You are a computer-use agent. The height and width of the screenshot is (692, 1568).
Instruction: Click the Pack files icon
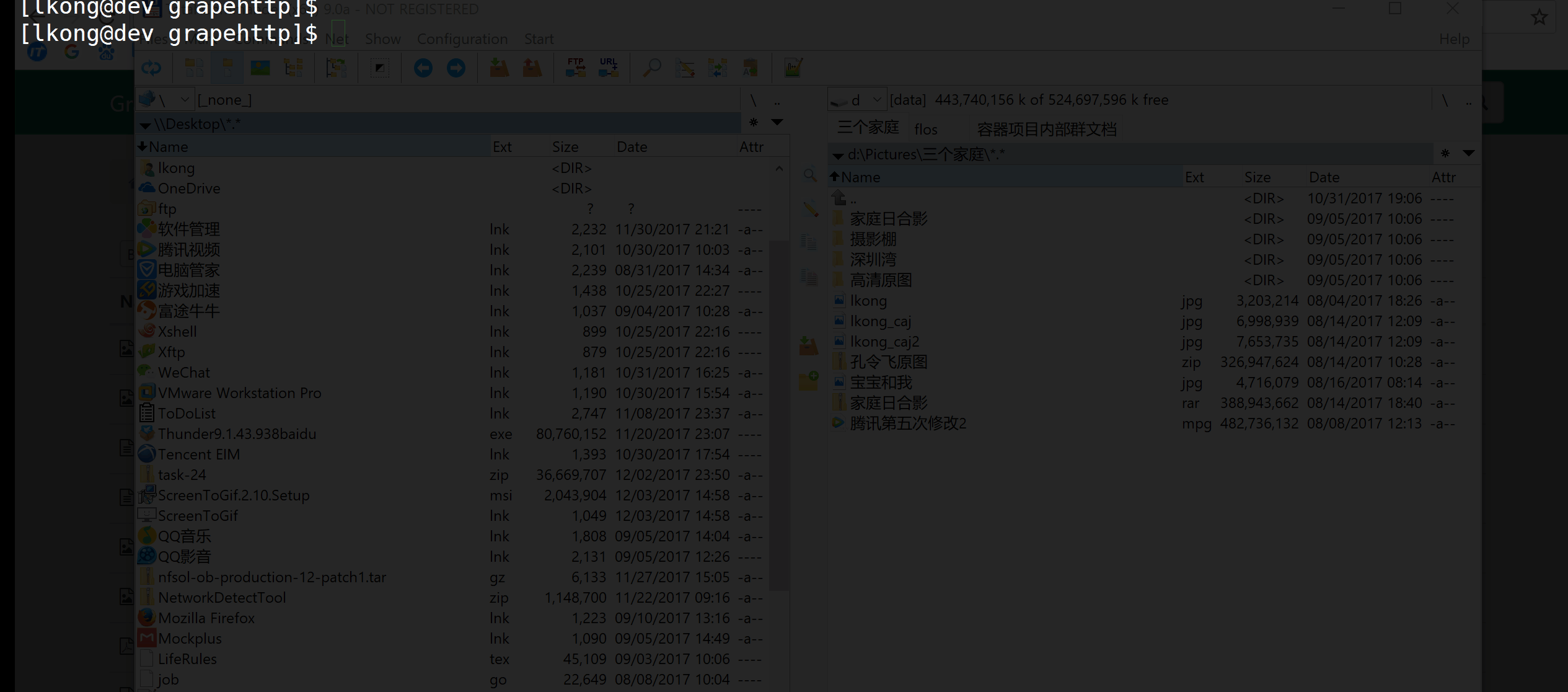tap(499, 68)
